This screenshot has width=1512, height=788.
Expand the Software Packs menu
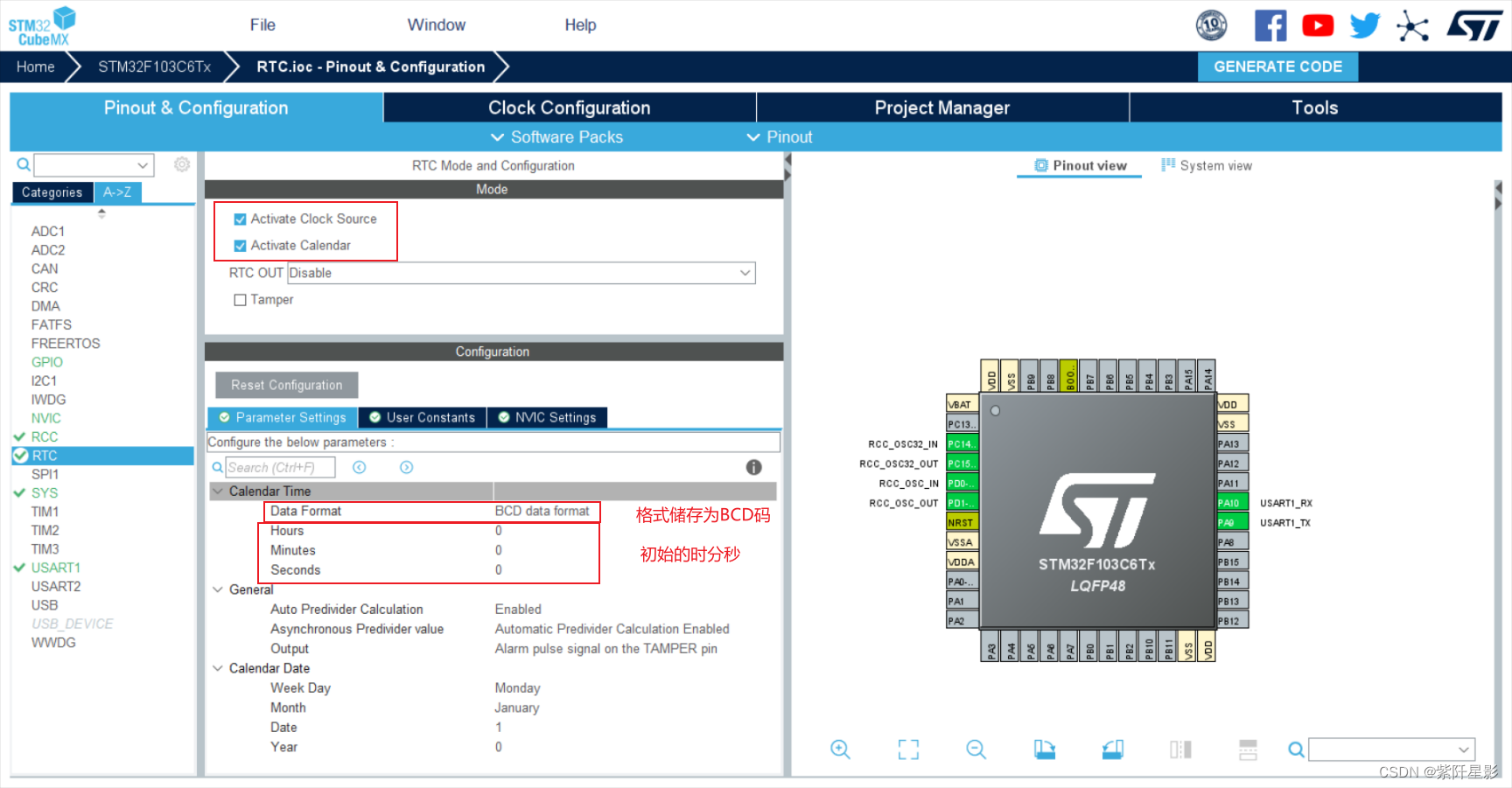[x=557, y=137]
